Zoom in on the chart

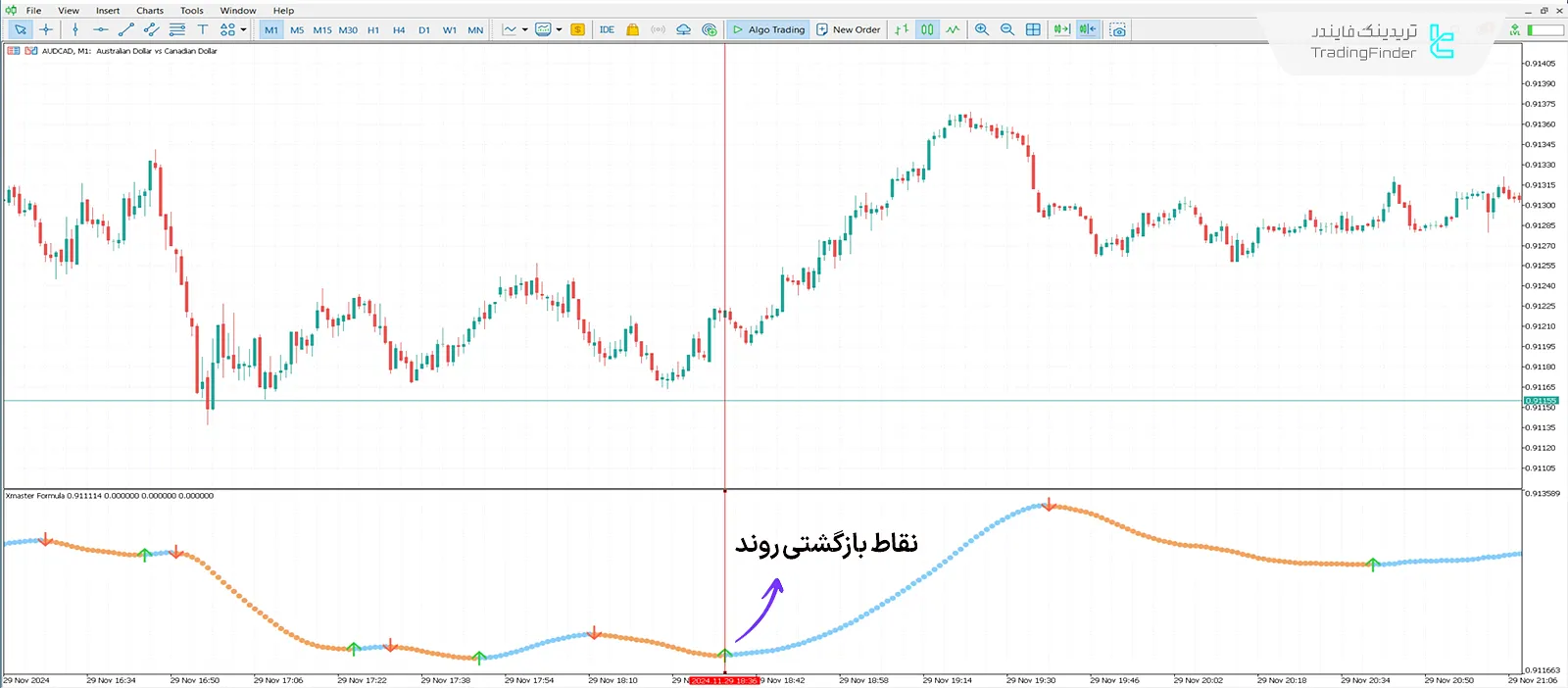click(x=982, y=29)
